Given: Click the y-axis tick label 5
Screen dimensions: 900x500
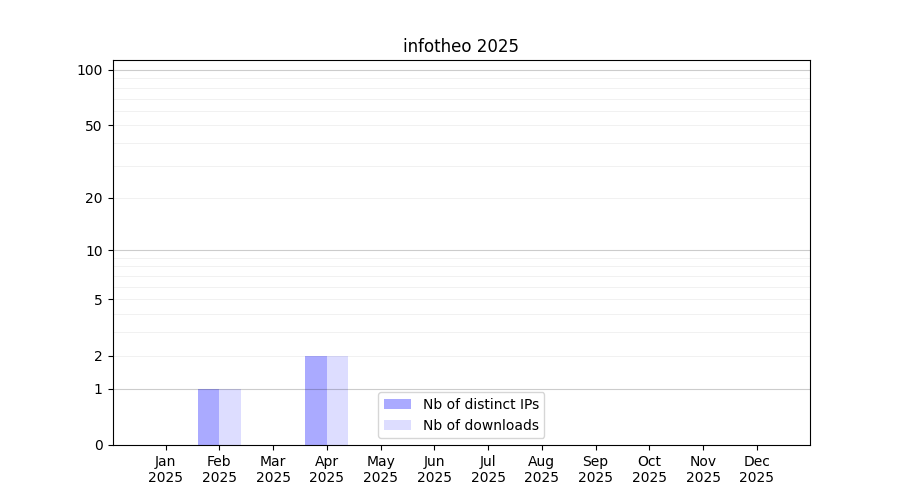Looking at the screenshot, I should coord(97,300).
